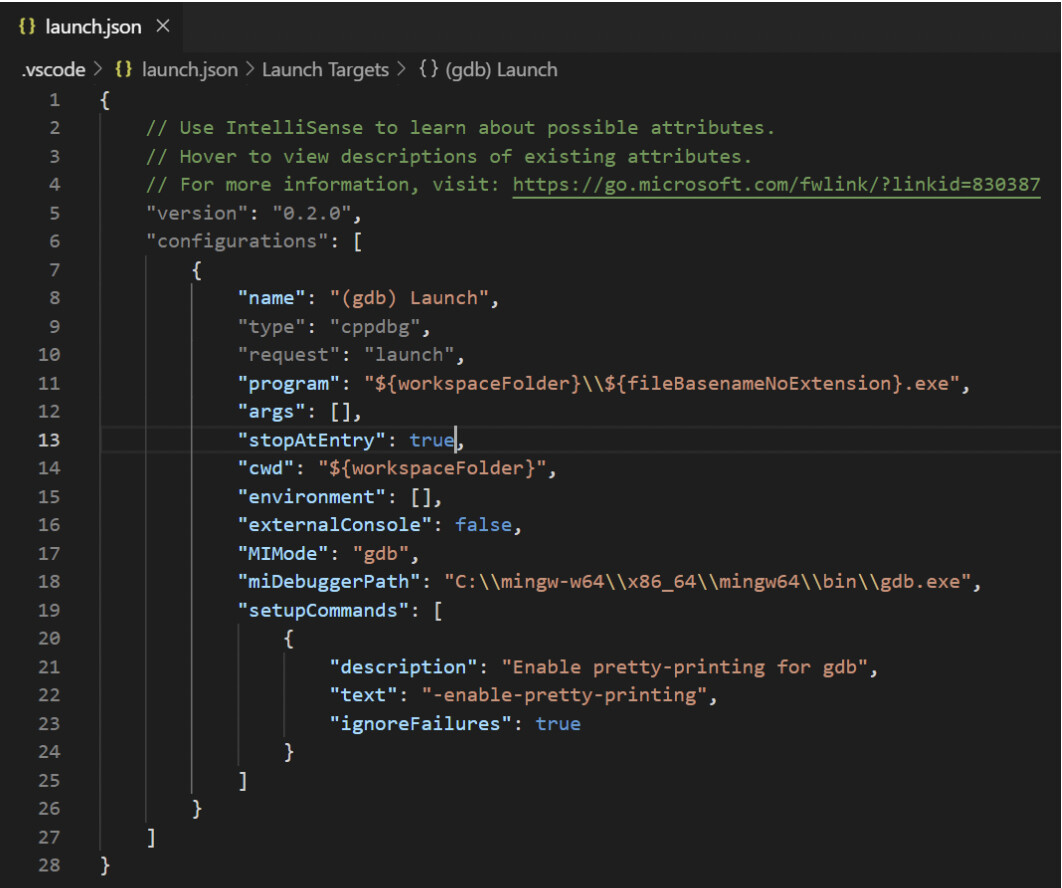This screenshot has height=888, width=1062.
Task: Click Launch Targets breadcrumb segment
Action: (x=325, y=70)
